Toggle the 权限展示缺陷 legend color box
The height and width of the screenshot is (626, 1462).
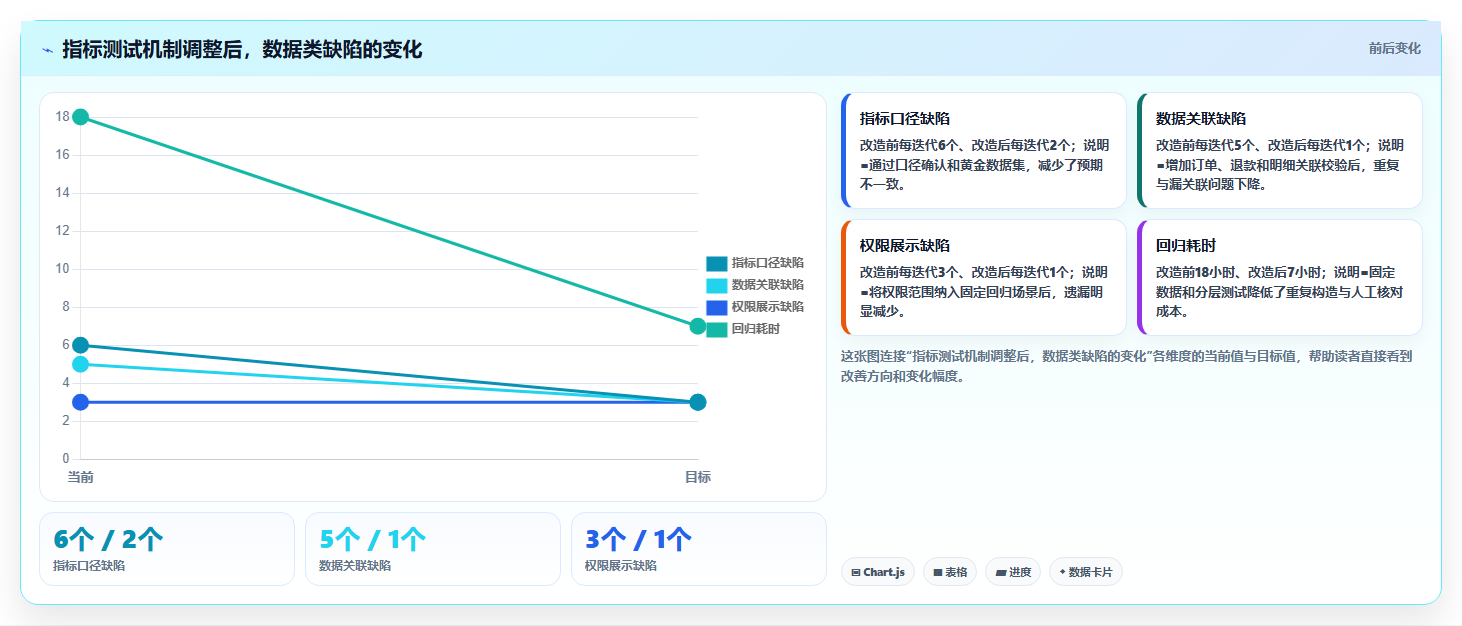click(x=716, y=308)
